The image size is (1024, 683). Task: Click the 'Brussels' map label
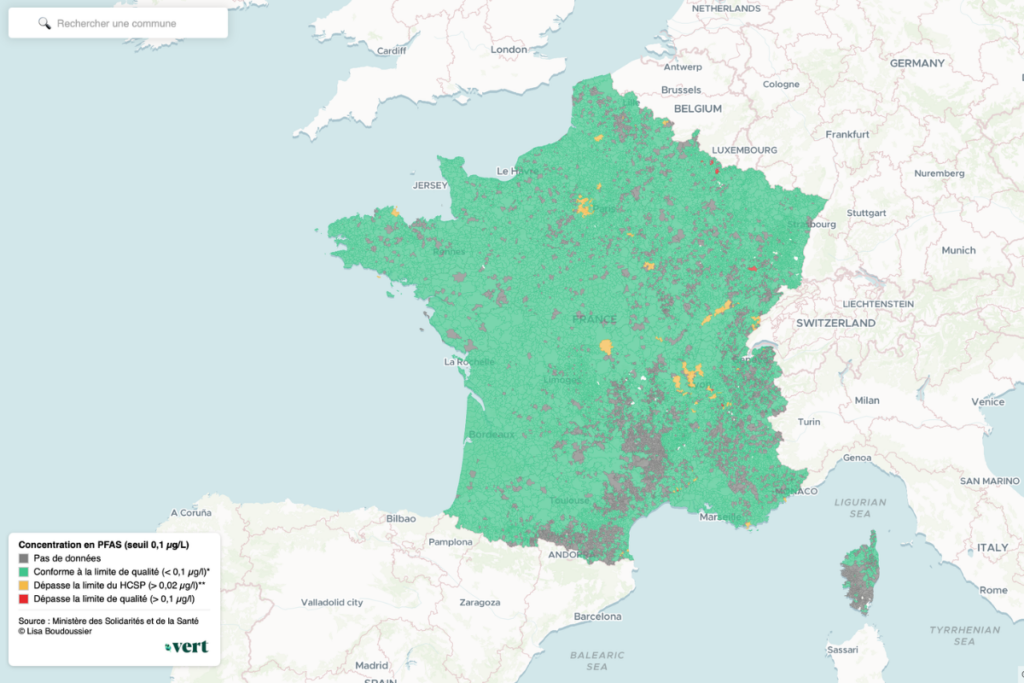[x=681, y=90]
